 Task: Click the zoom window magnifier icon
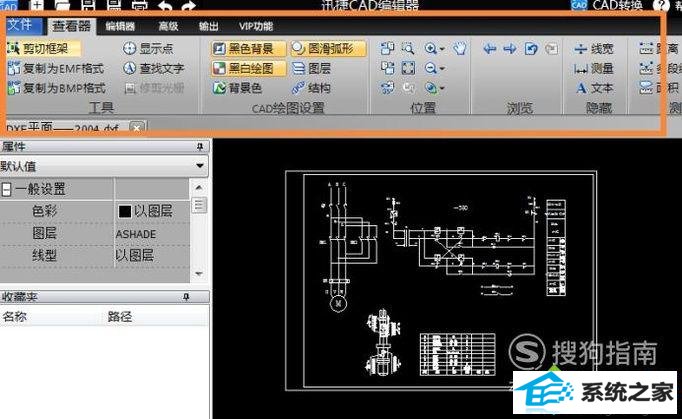click(408, 48)
